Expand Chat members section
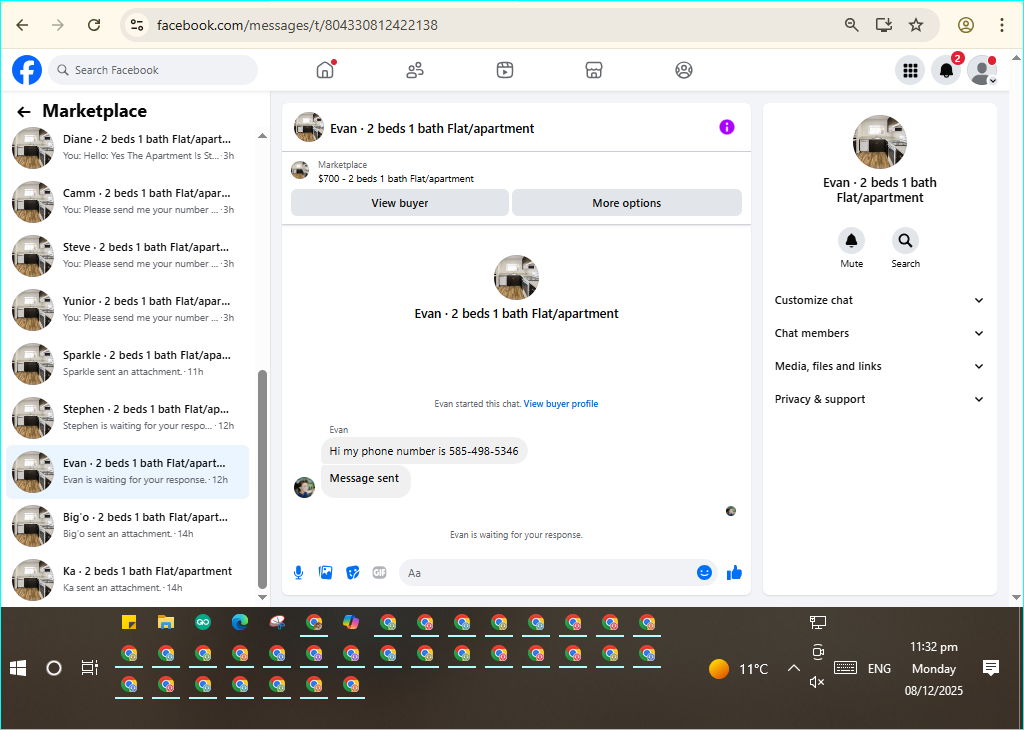This screenshot has width=1024, height=730. (x=879, y=333)
